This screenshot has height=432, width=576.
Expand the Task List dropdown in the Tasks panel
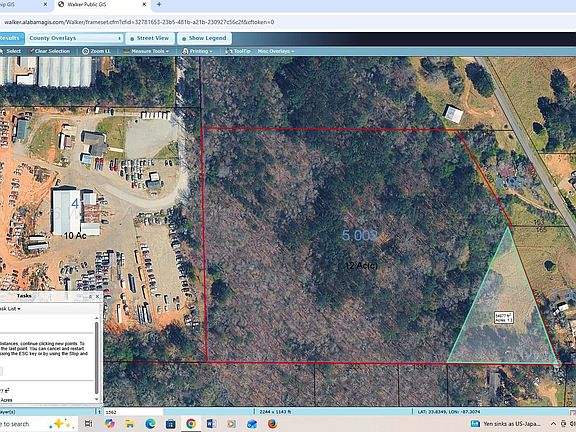point(10,309)
